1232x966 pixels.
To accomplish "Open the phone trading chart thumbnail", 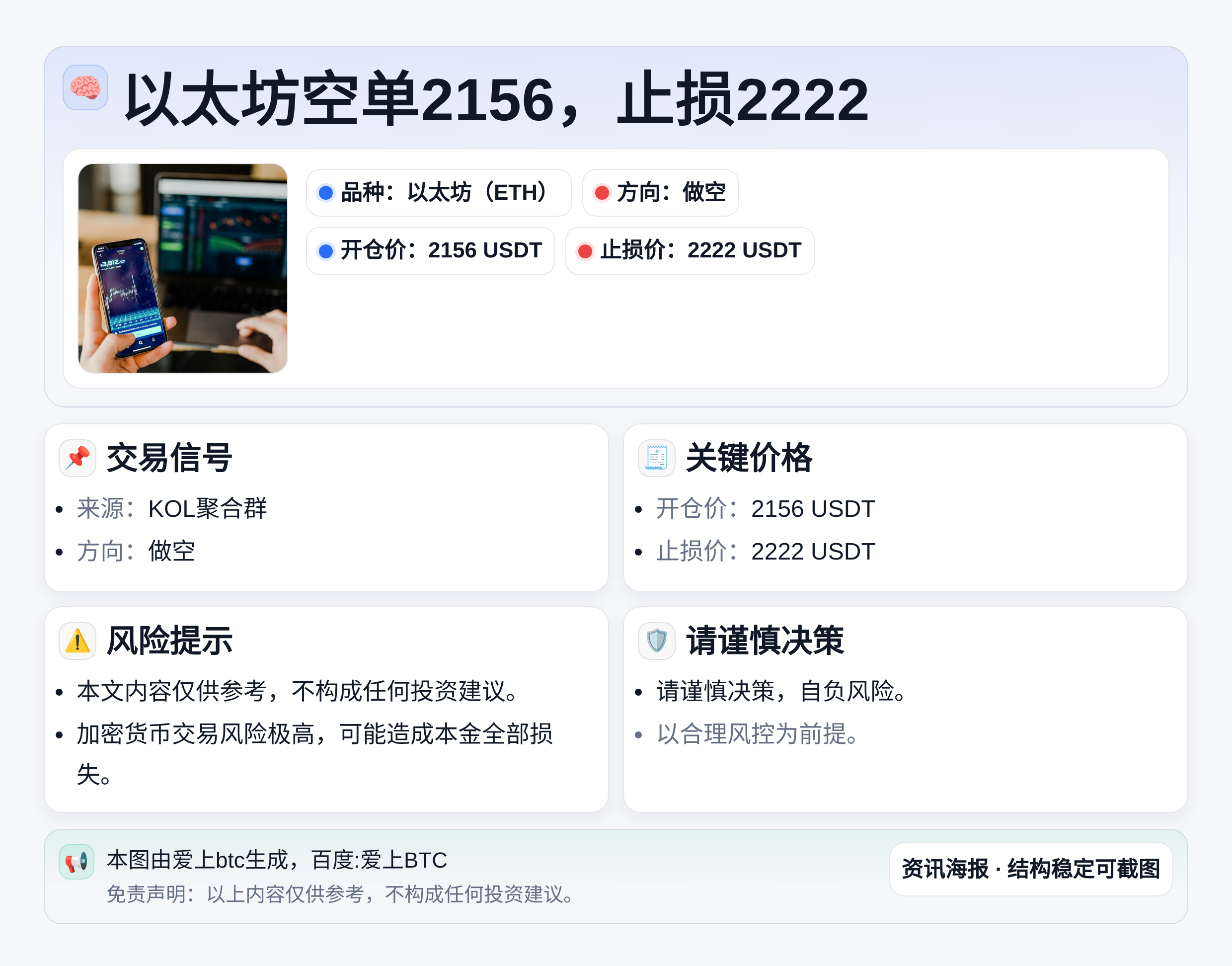I will 183,268.
